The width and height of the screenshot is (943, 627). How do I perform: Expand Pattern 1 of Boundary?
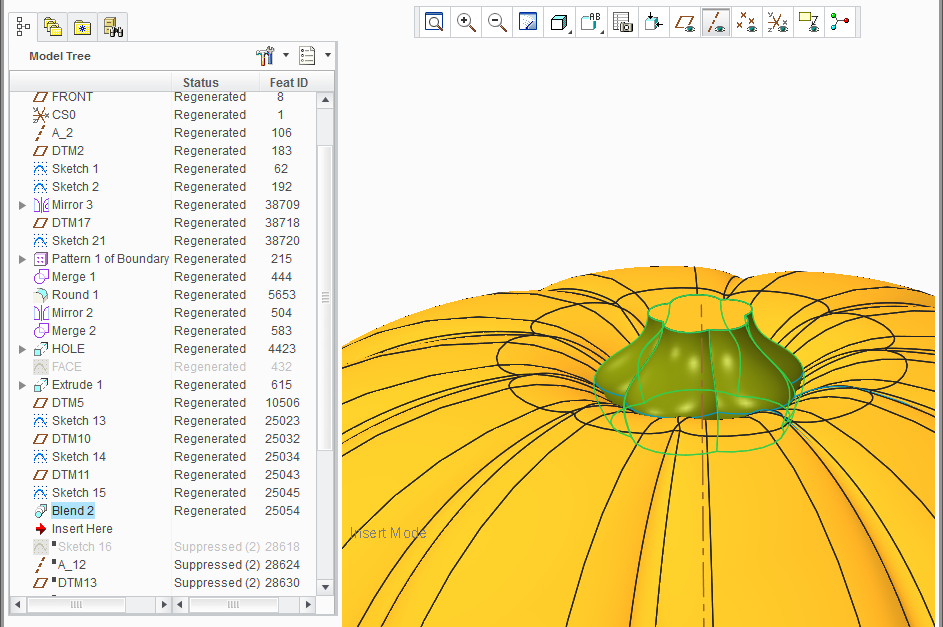coord(22,259)
